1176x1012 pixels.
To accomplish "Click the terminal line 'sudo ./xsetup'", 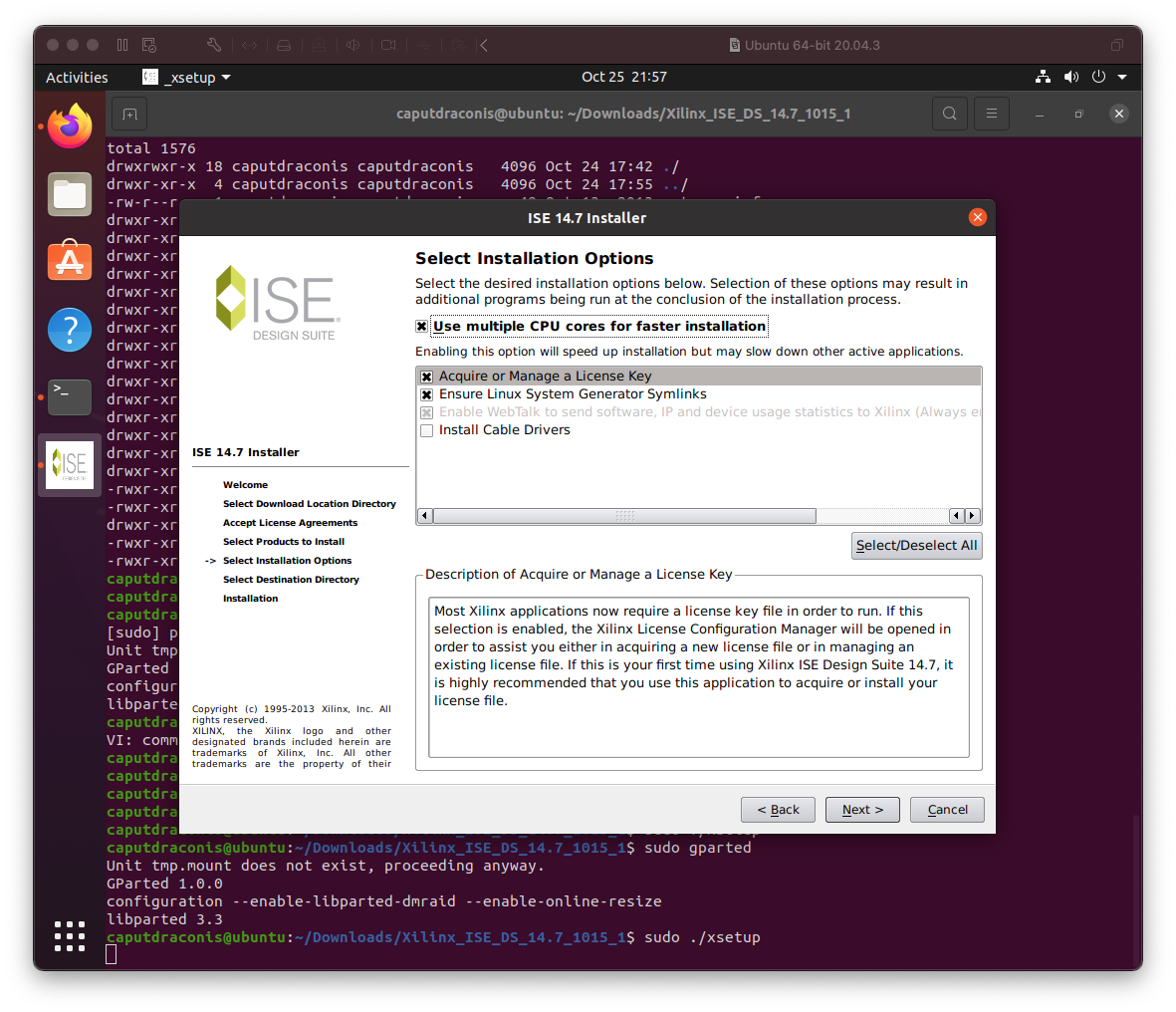I will (x=703, y=937).
